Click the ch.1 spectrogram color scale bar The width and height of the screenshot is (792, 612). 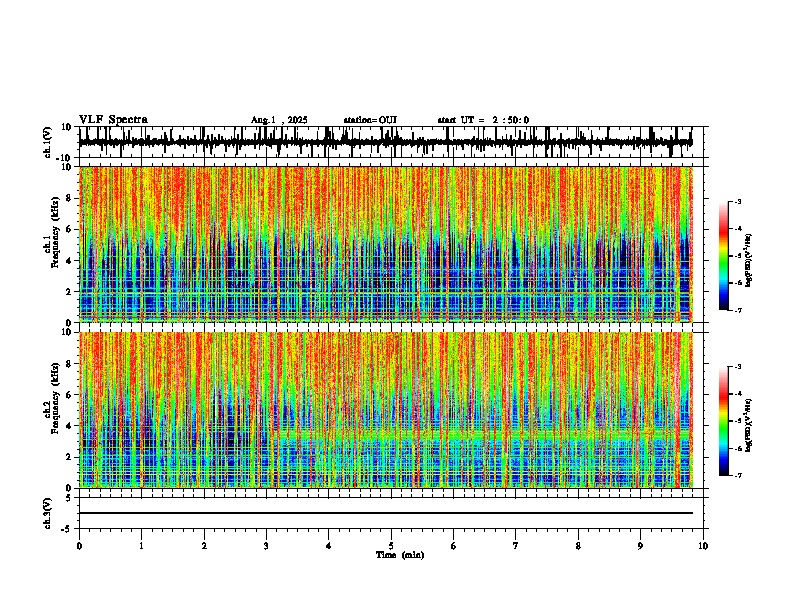[724, 256]
